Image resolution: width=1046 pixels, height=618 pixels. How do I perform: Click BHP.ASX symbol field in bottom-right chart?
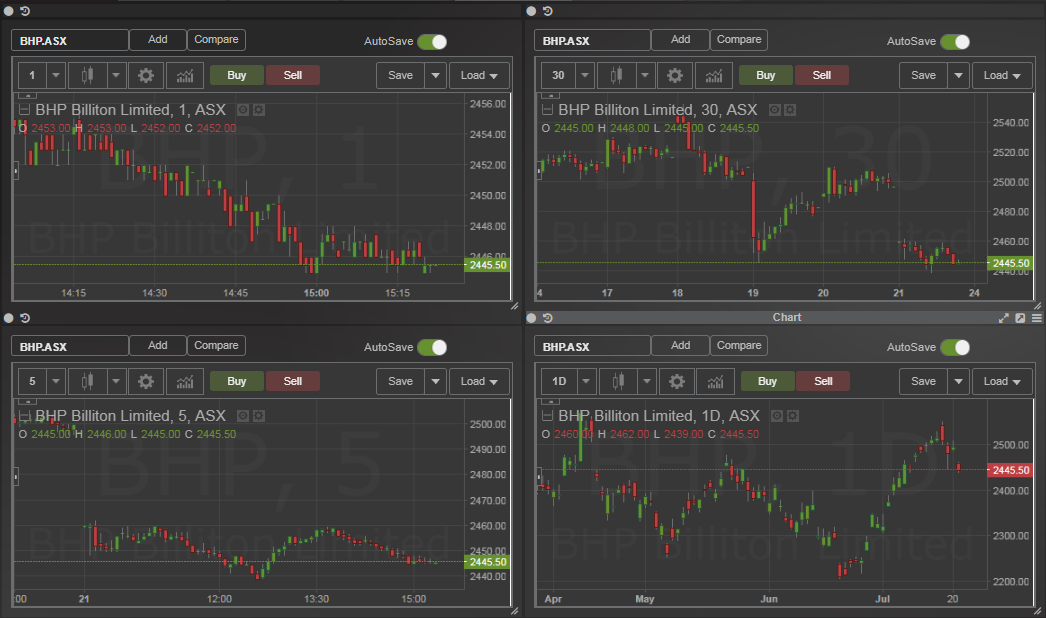(592, 346)
